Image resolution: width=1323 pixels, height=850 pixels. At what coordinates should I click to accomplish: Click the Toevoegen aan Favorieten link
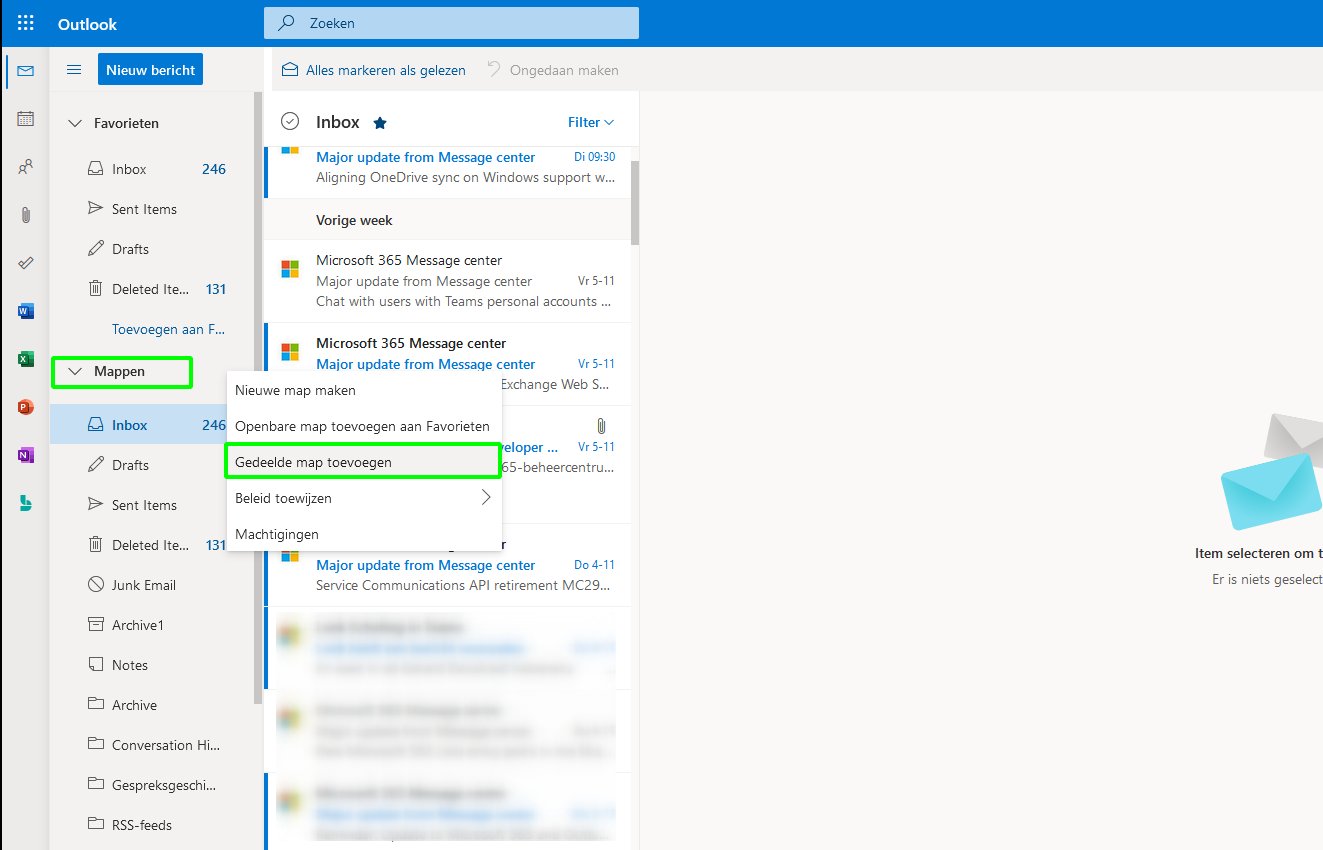[x=168, y=329]
